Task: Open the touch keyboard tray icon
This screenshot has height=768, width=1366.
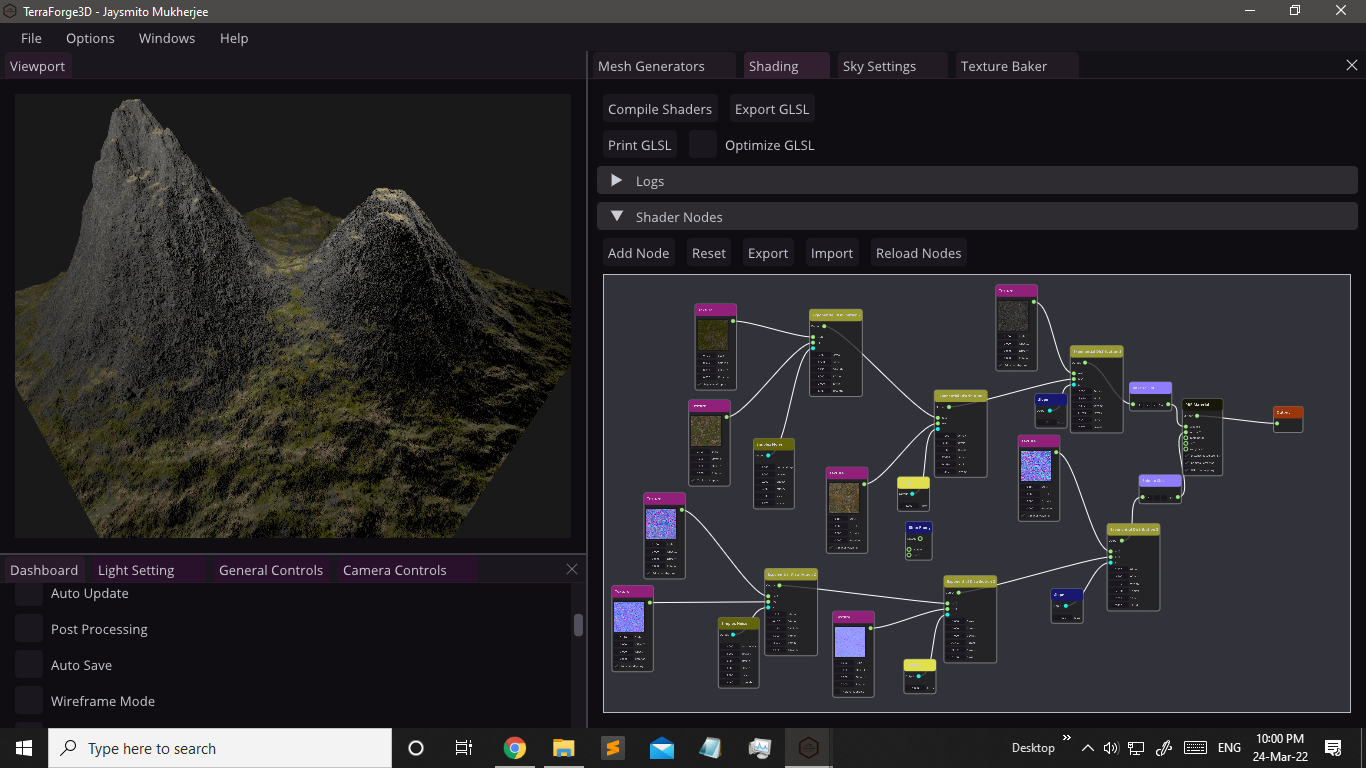Action: (1194, 748)
